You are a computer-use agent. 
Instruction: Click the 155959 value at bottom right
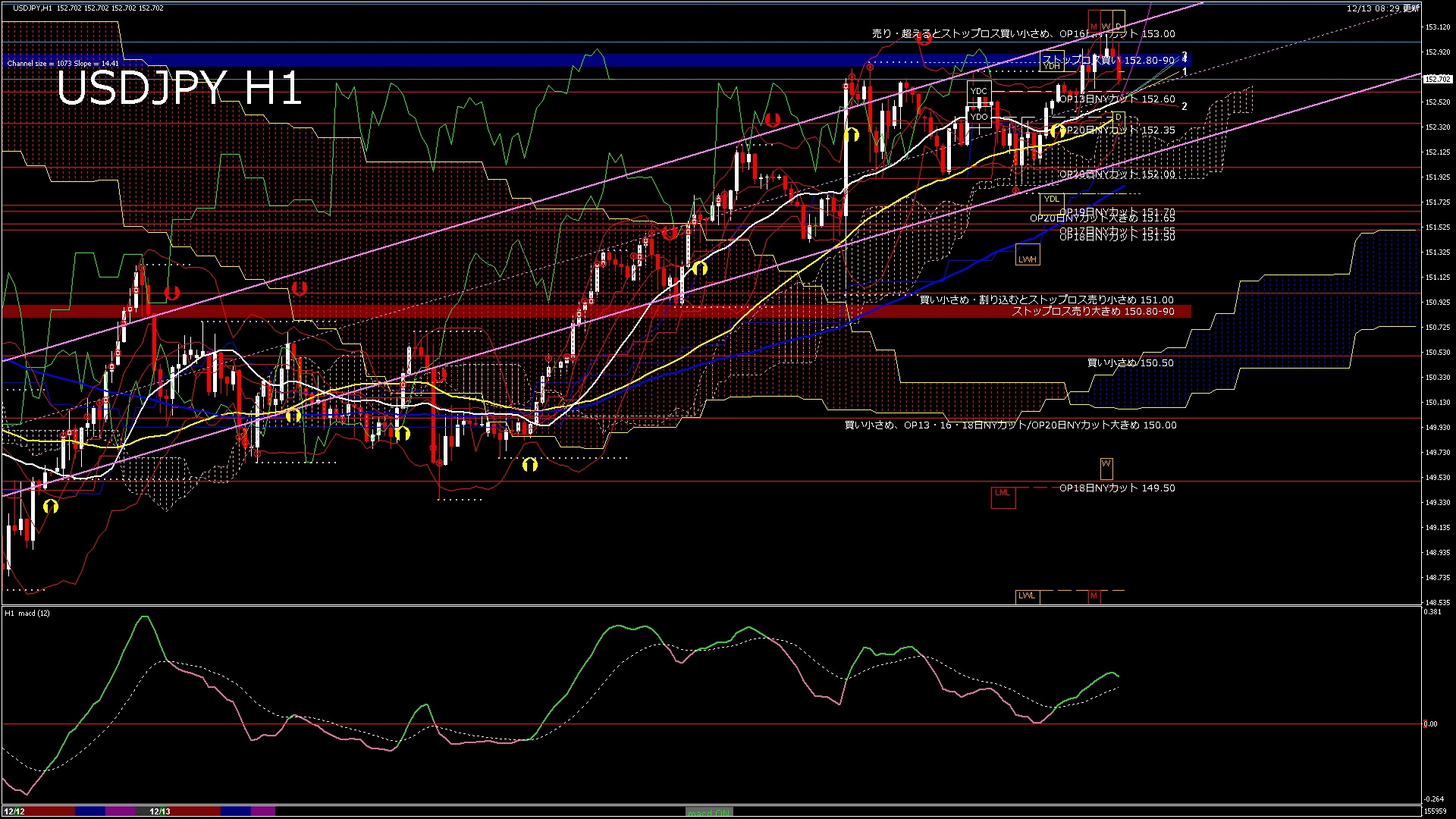pyautogui.click(x=1436, y=811)
